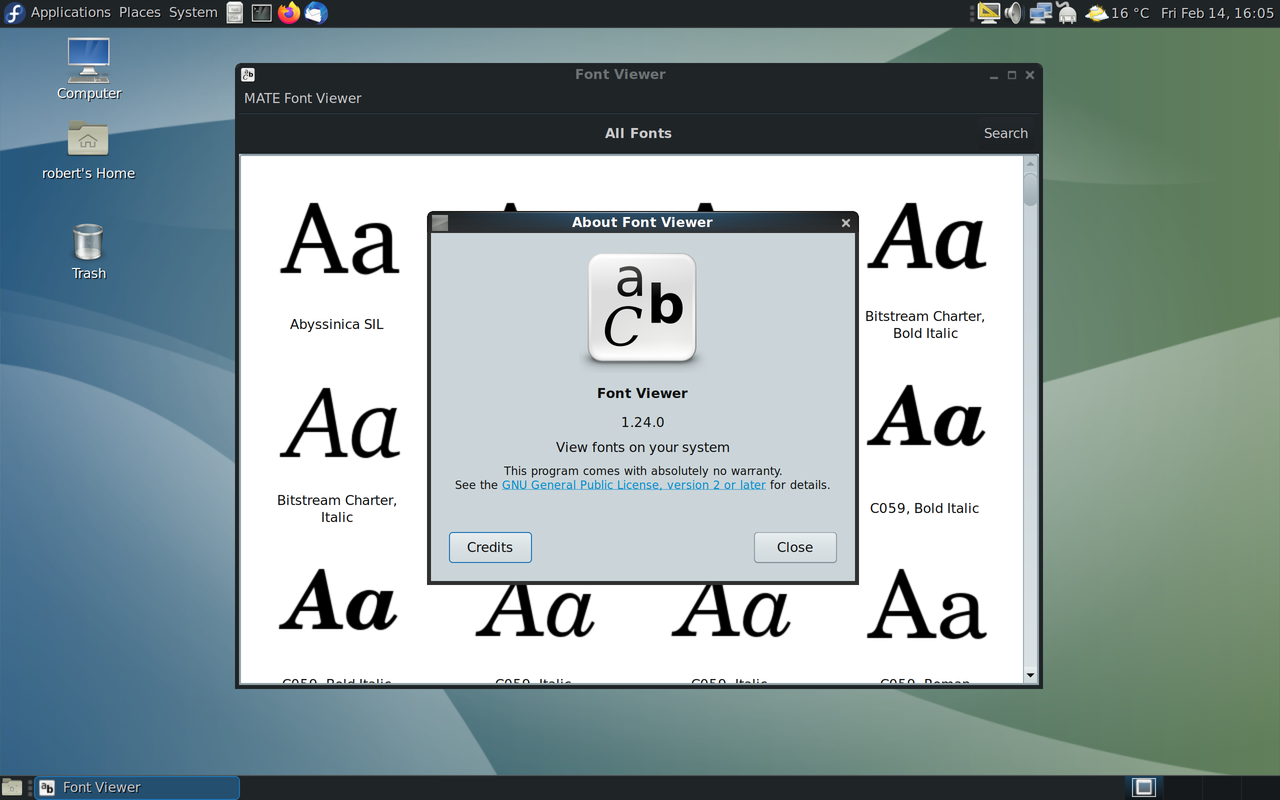This screenshot has height=800, width=1280.
Task: Open the Places menu
Action: coord(140,13)
